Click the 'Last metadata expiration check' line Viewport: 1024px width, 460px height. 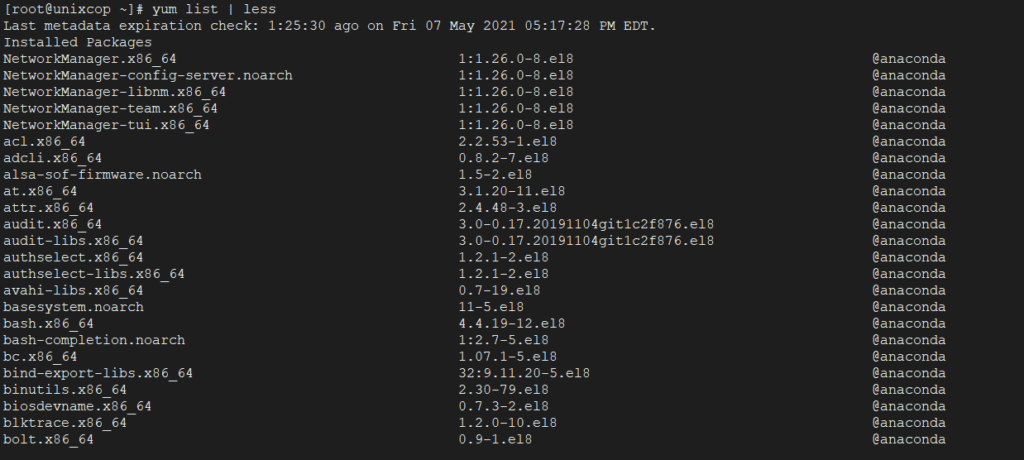coord(330,26)
